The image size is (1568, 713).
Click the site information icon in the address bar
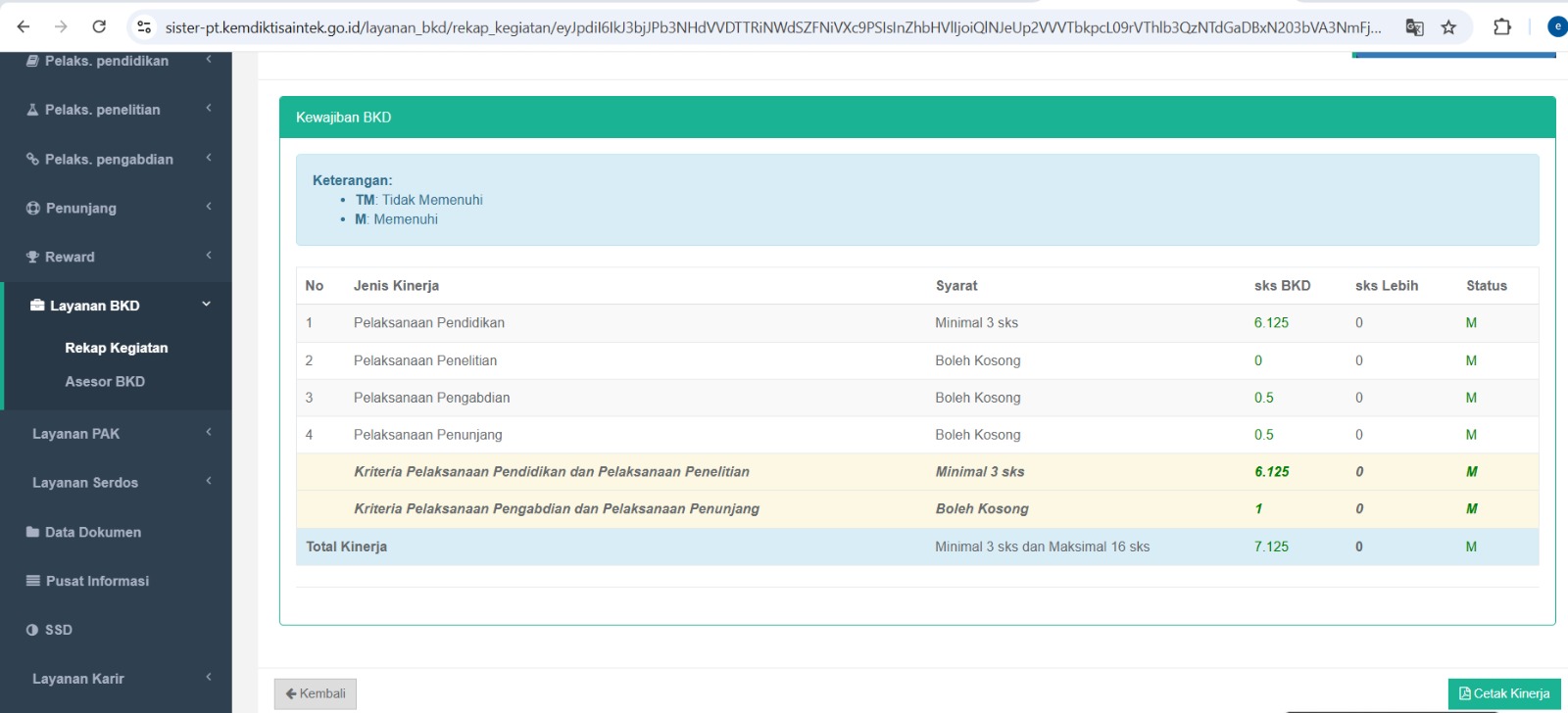point(144,27)
